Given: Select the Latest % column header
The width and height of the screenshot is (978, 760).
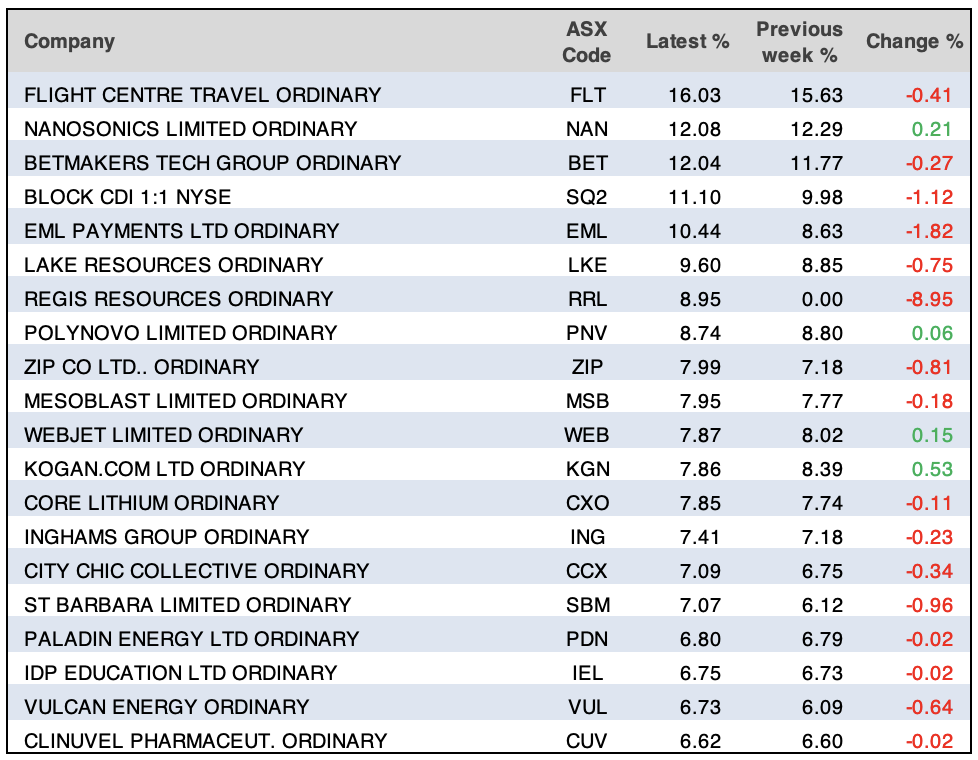Looking at the screenshot, I should [687, 41].
